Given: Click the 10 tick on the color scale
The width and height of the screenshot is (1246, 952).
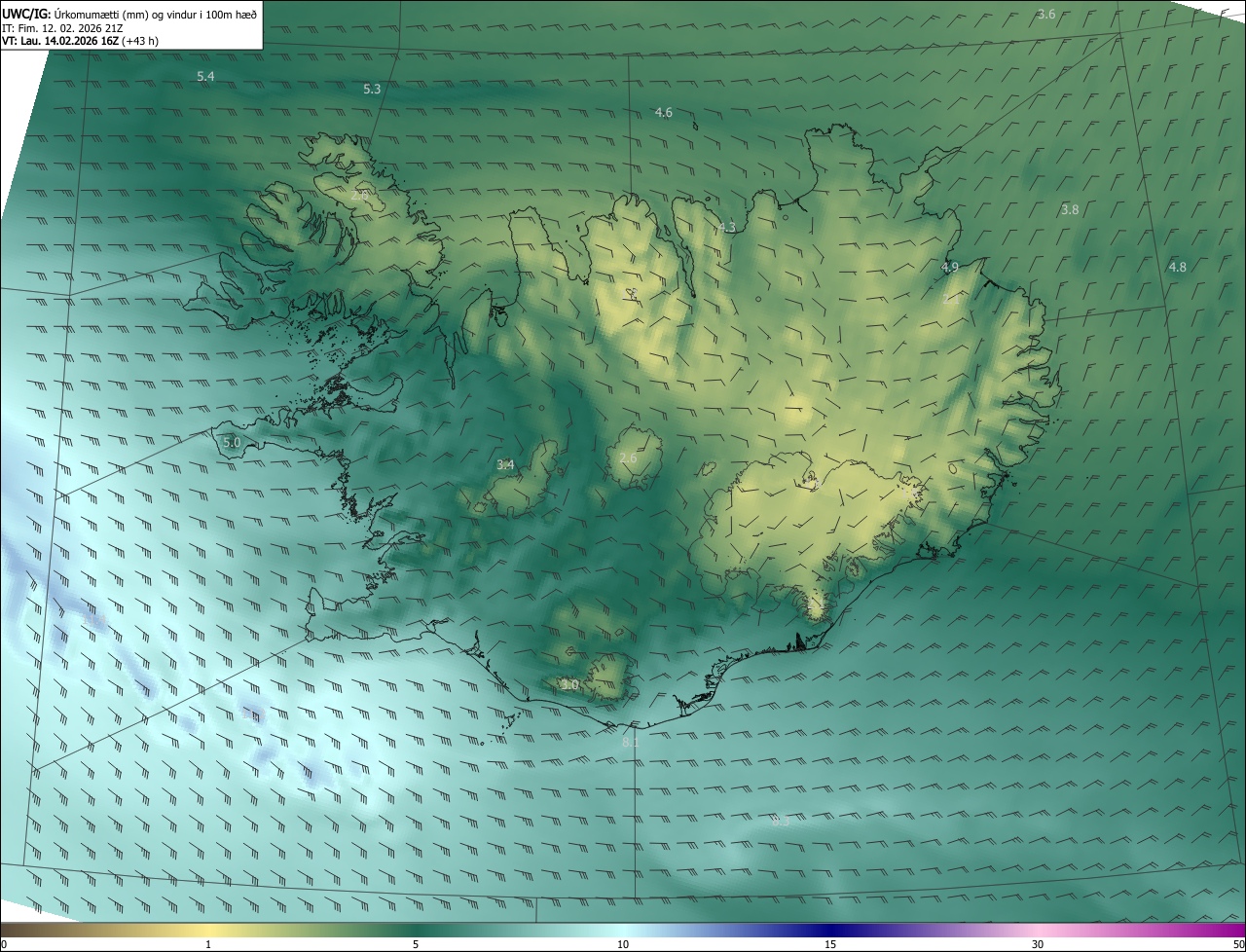Looking at the screenshot, I should pos(623,944).
